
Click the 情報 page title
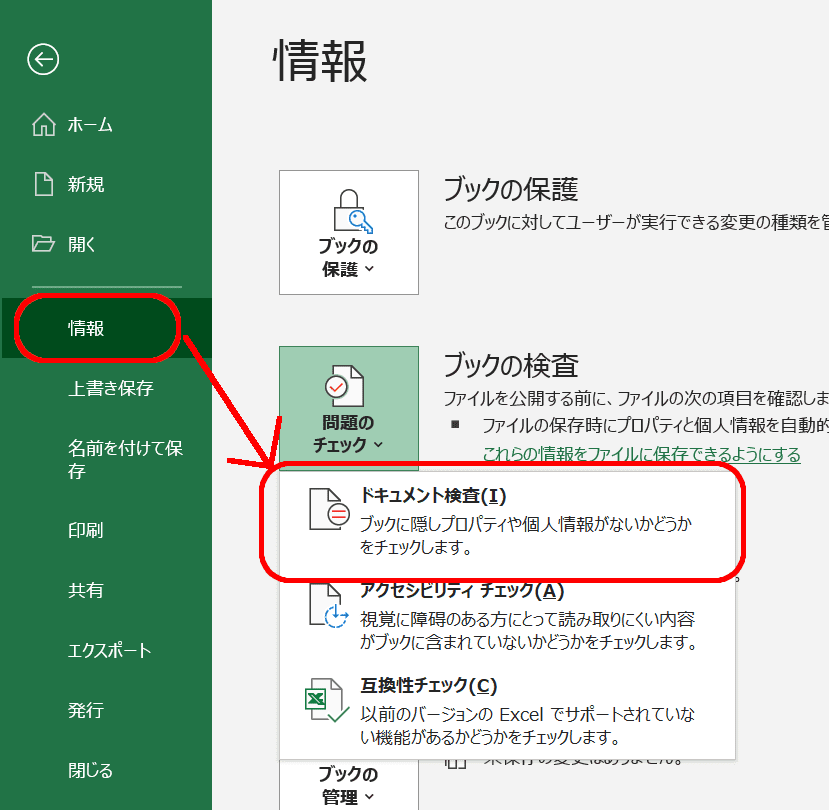(320, 61)
